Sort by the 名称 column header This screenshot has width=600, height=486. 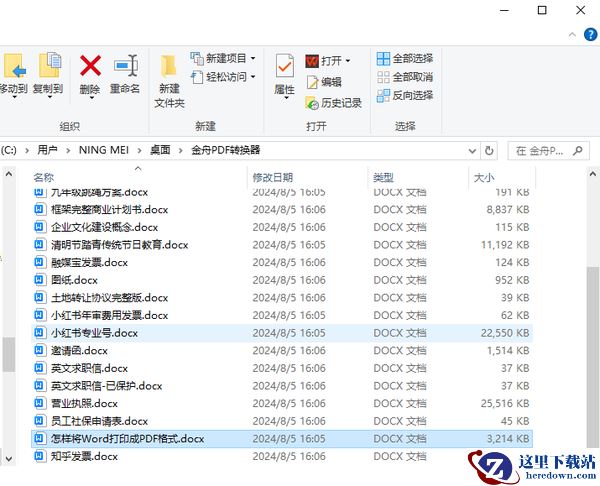click(44, 178)
